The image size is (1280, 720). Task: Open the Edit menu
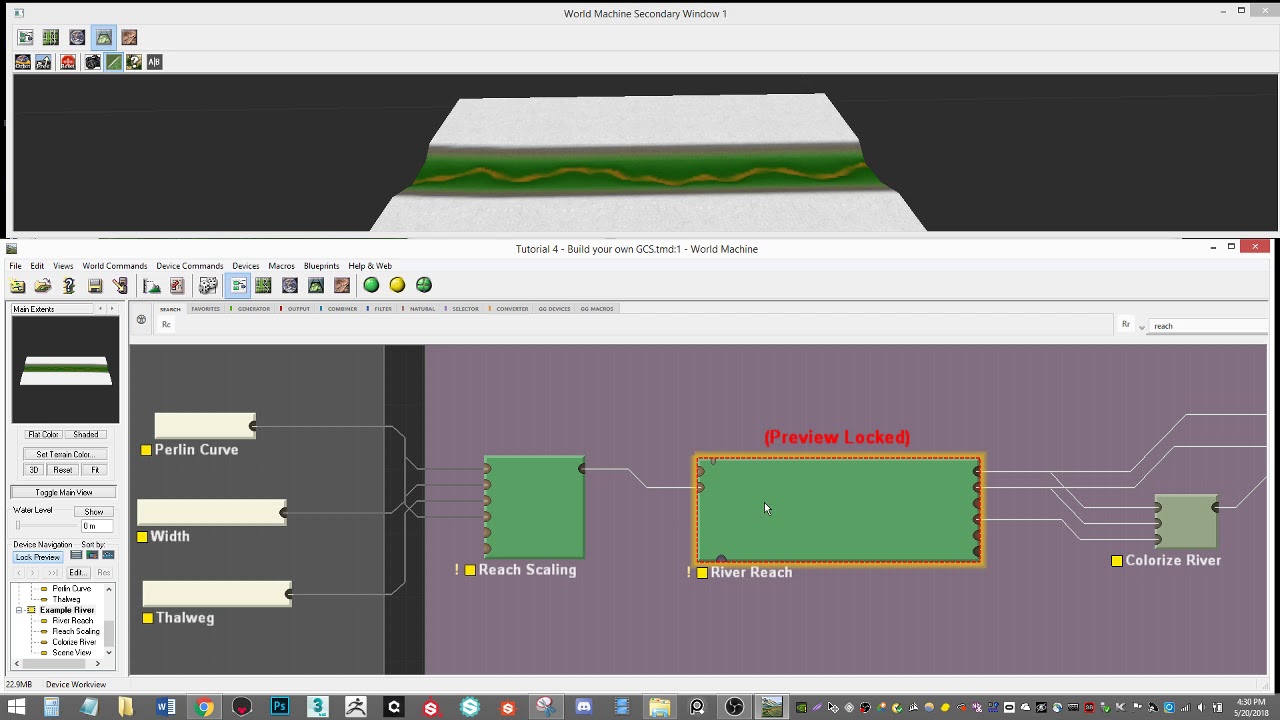pyautogui.click(x=37, y=266)
